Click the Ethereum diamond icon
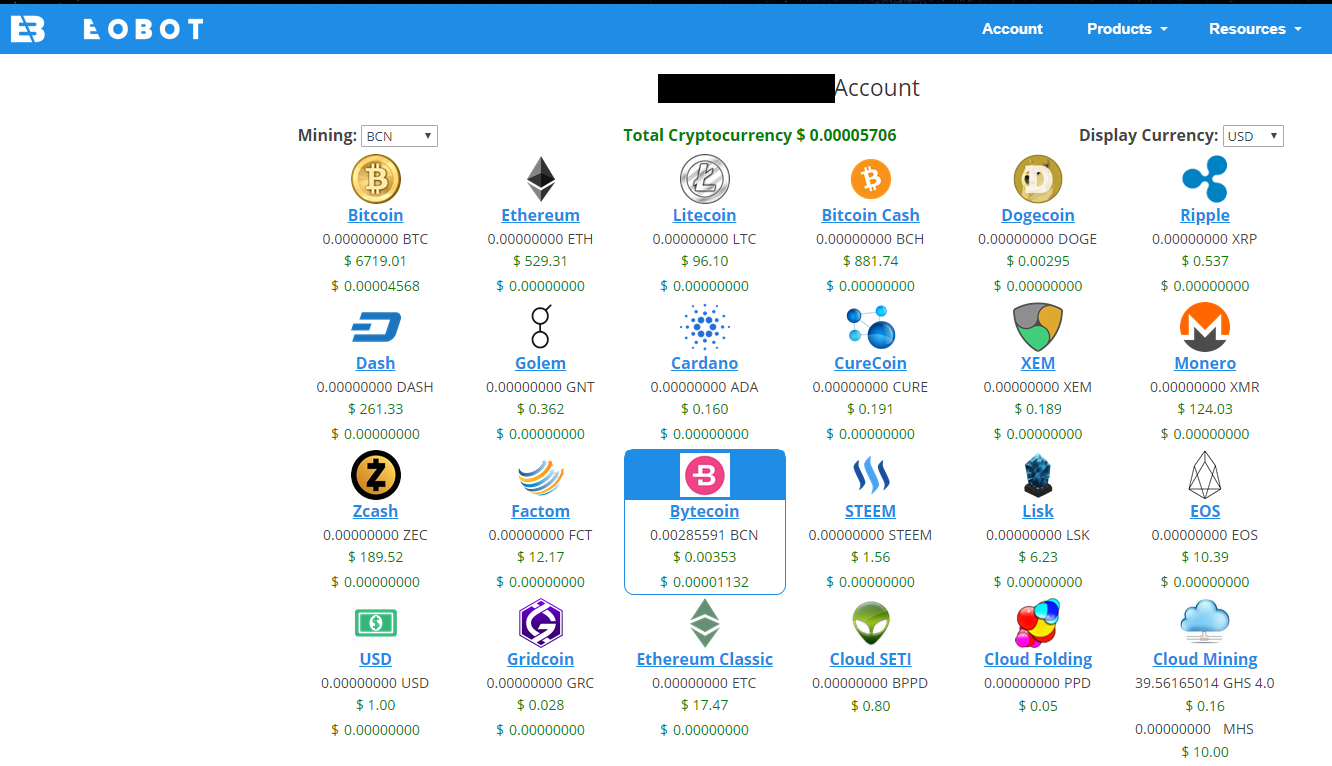The image size is (1332, 766). [541, 180]
